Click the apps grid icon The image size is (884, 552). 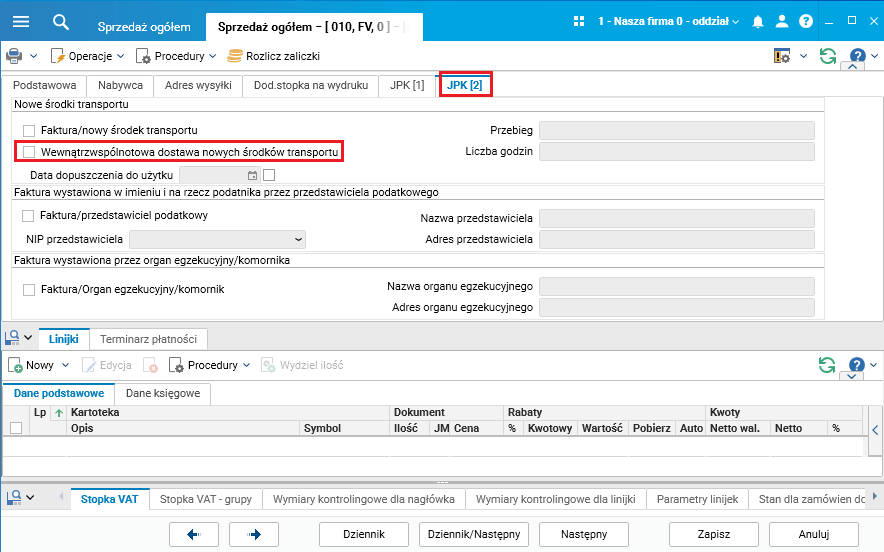click(x=578, y=21)
